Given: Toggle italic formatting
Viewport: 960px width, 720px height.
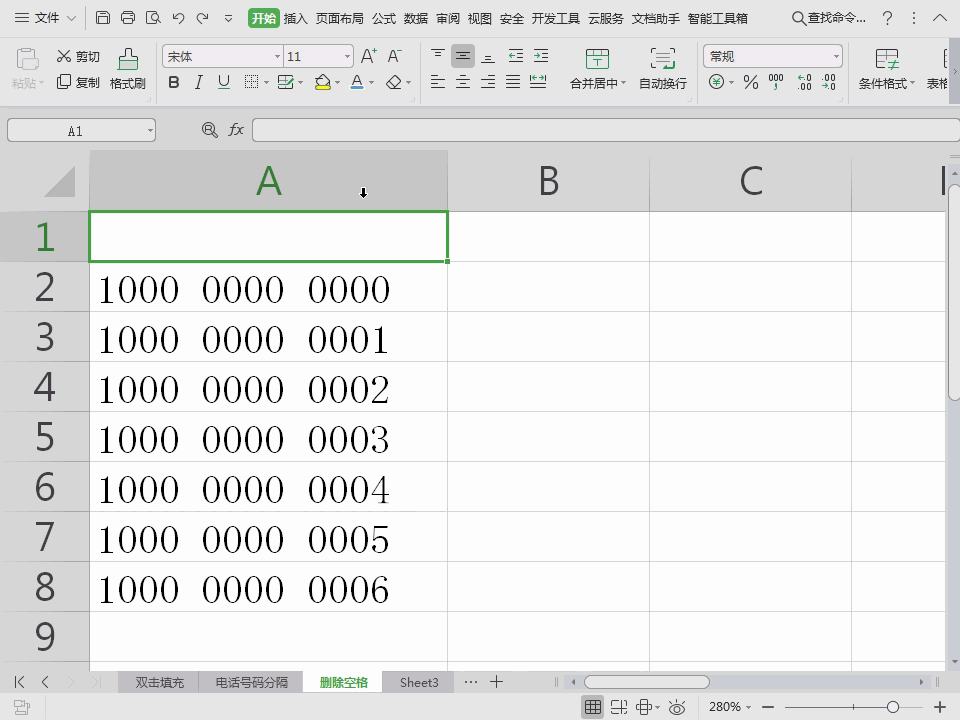Looking at the screenshot, I should click(x=198, y=82).
